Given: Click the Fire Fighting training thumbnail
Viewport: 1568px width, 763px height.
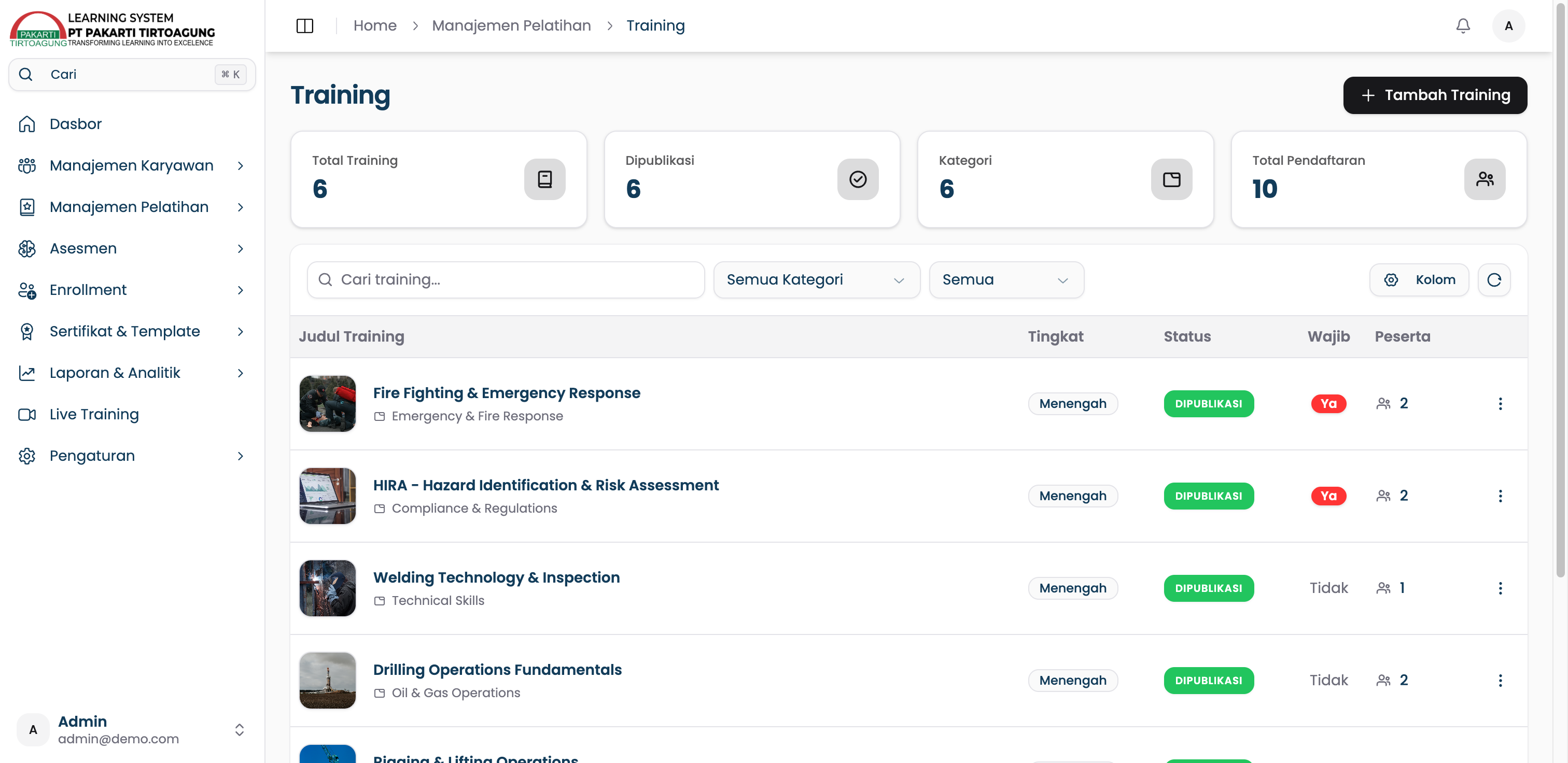Looking at the screenshot, I should click(x=328, y=404).
